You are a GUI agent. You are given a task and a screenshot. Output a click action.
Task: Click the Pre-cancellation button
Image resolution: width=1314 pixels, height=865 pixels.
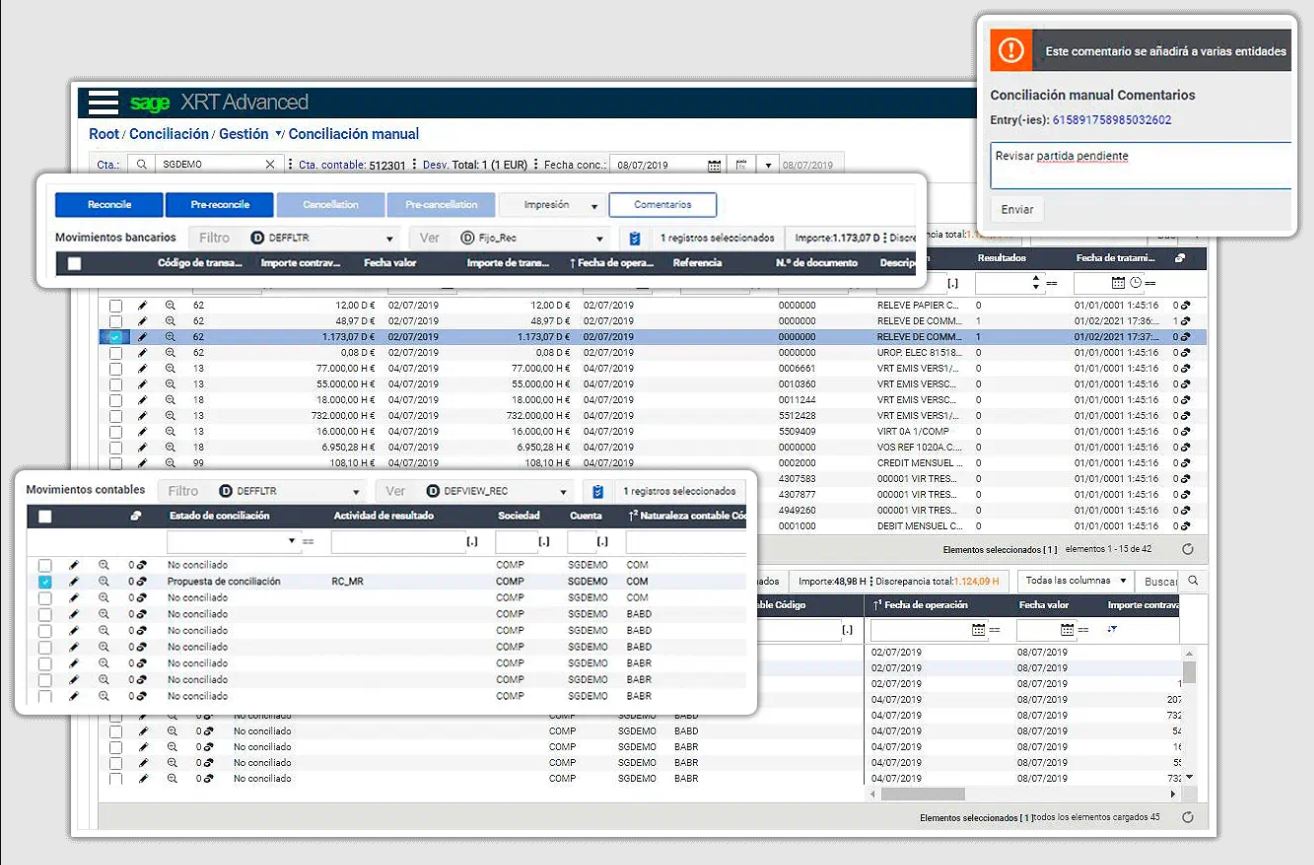[441, 205]
